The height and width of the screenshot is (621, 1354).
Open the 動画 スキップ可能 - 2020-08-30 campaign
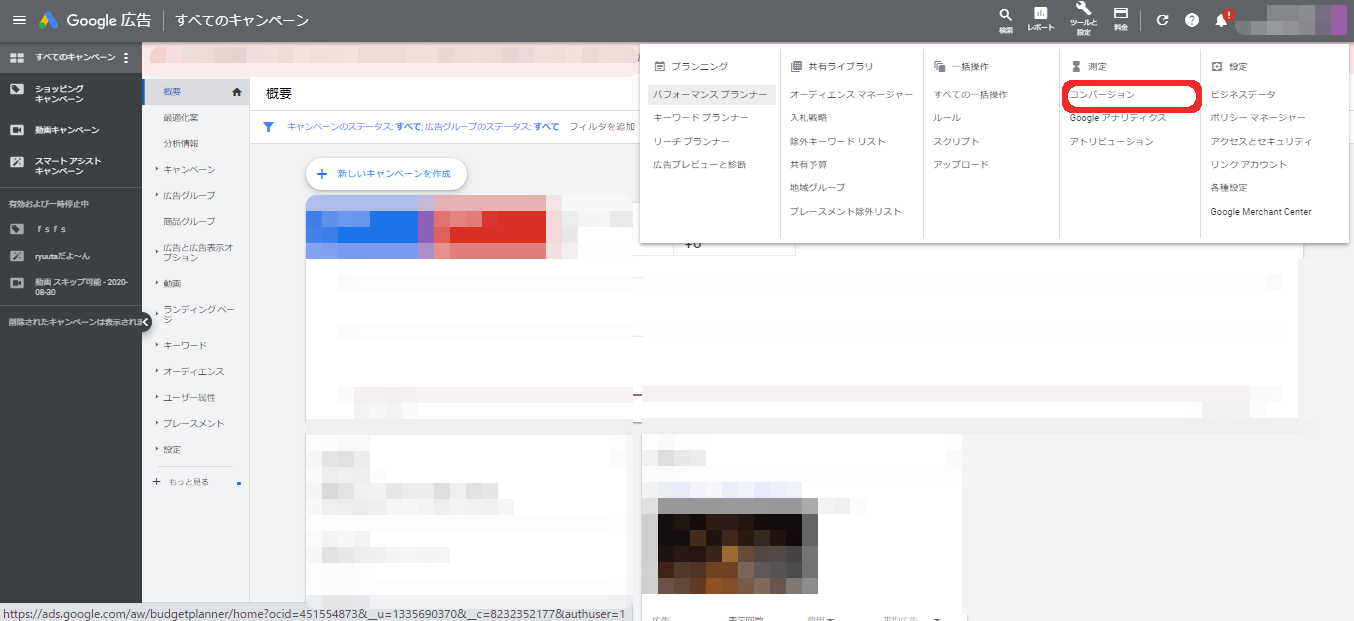click(81, 287)
